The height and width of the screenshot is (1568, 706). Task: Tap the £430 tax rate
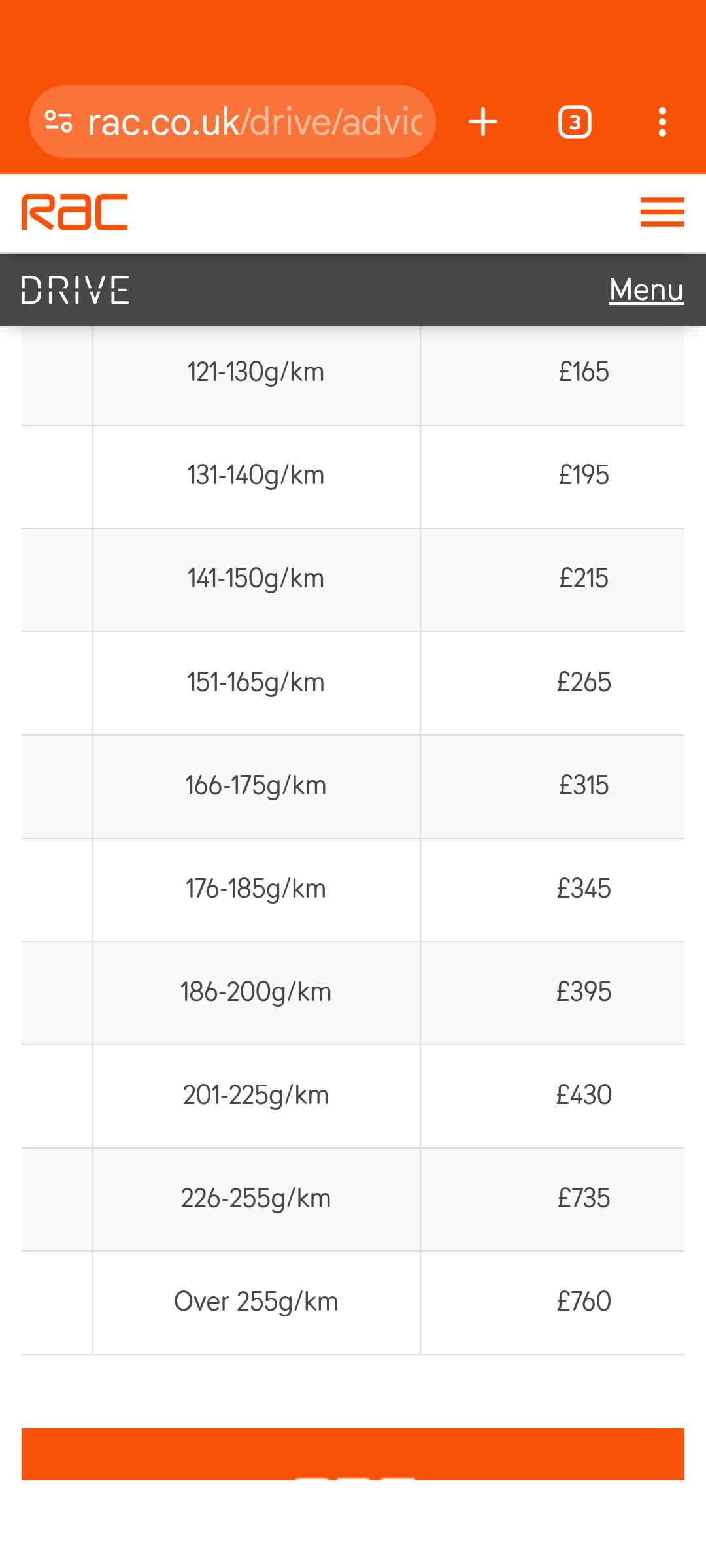pyautogui.click(x=583, y=1096)
